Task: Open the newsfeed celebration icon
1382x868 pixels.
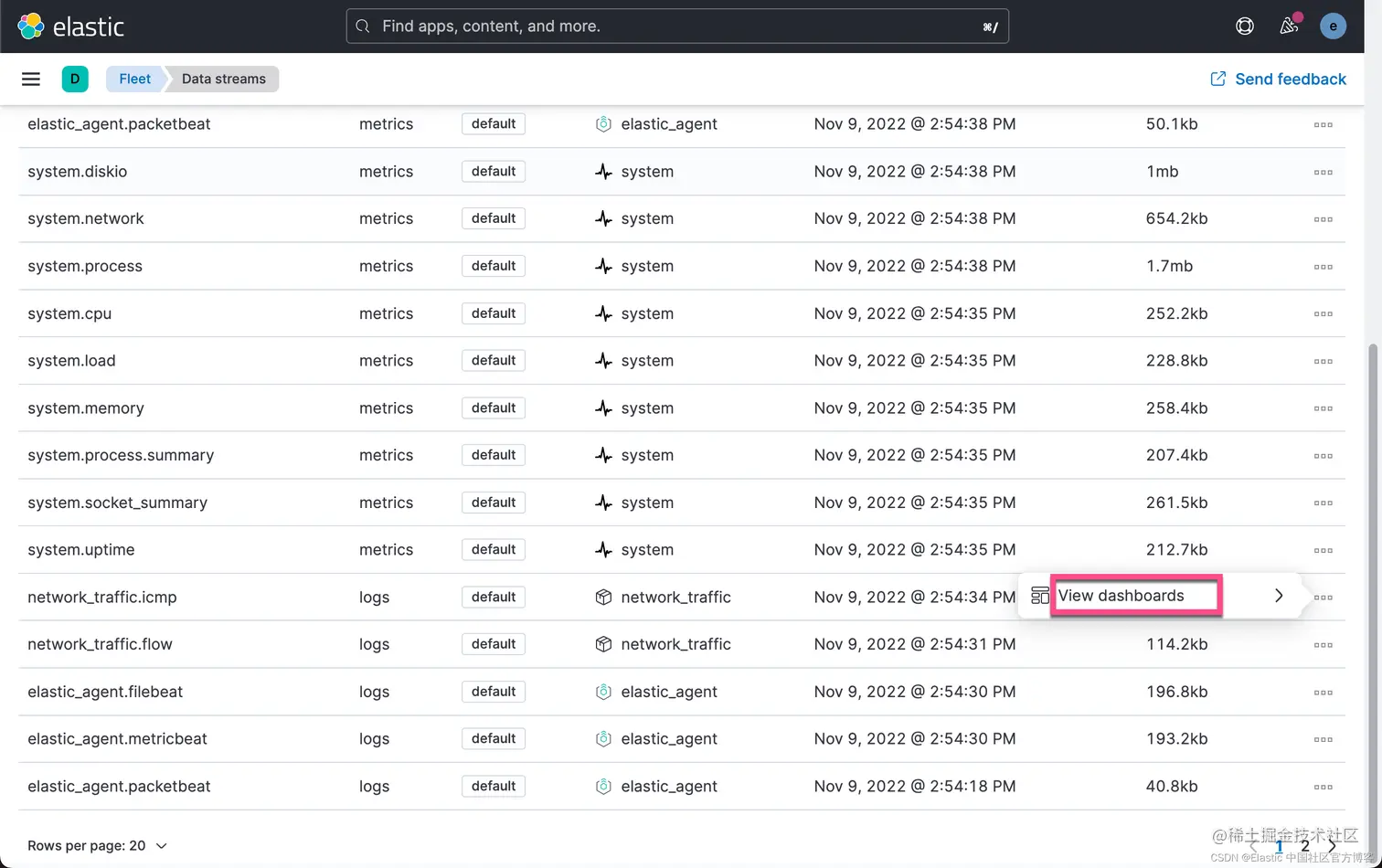Action: [x=1289, y=26]
